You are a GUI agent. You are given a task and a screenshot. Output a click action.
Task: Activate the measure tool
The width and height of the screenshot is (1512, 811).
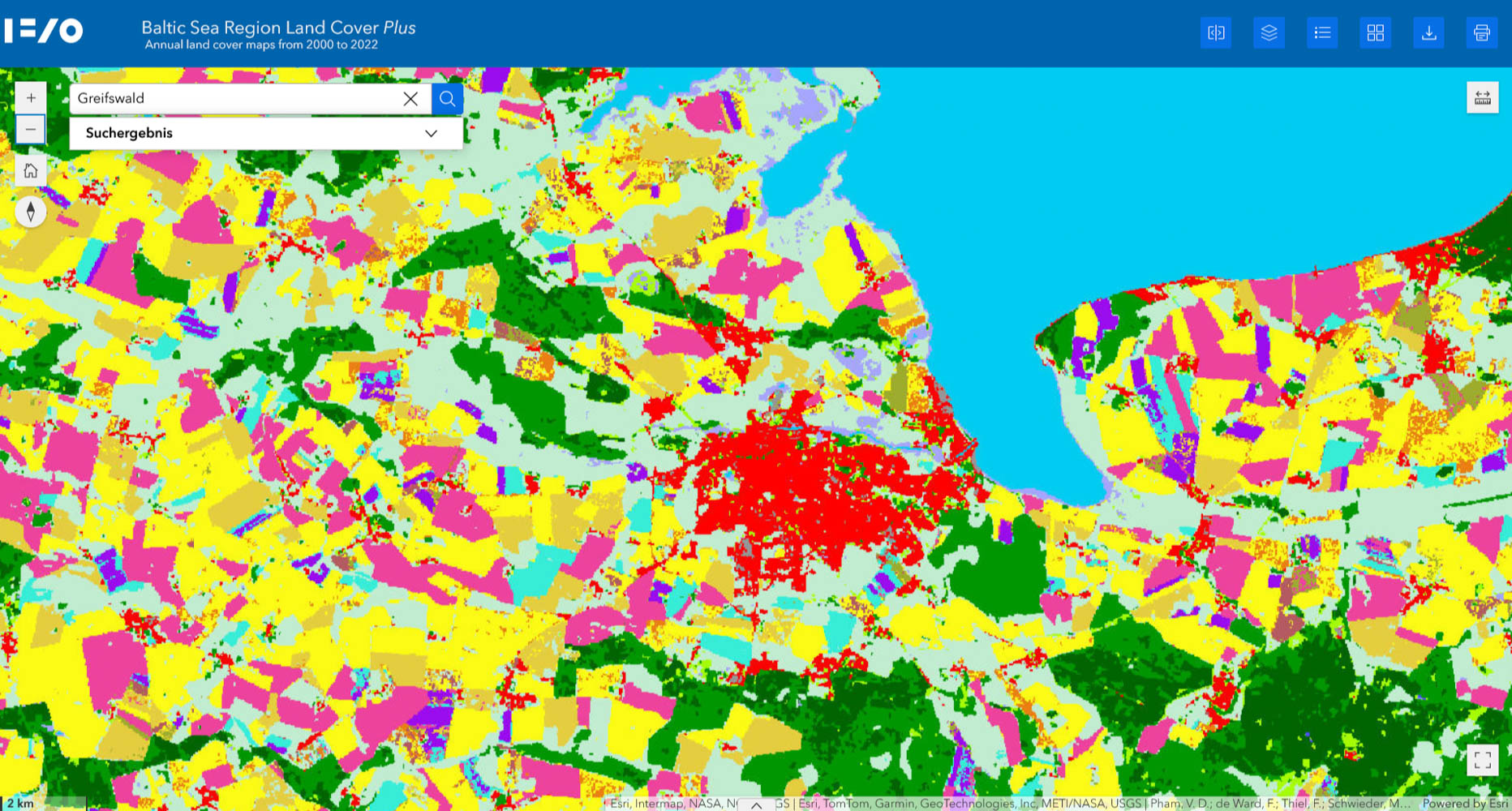(1483, 98)
